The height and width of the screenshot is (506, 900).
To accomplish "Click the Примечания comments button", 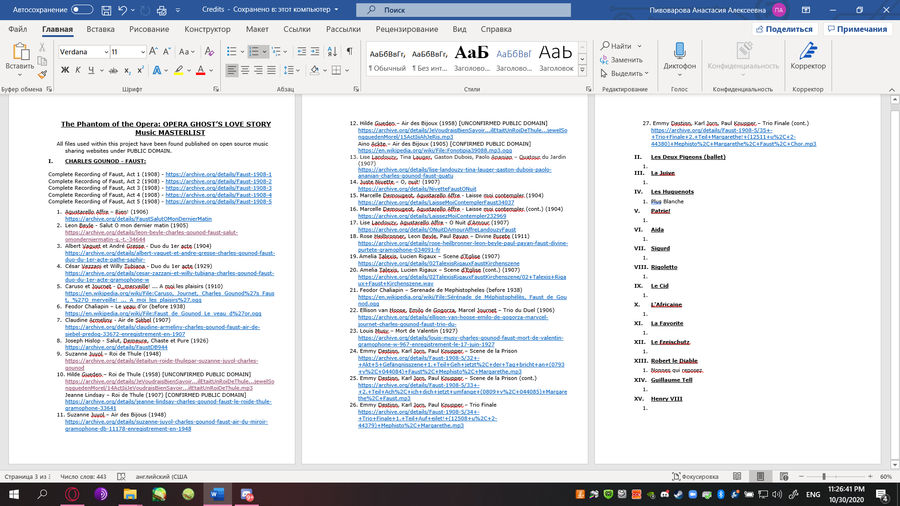I will point(858,29).
